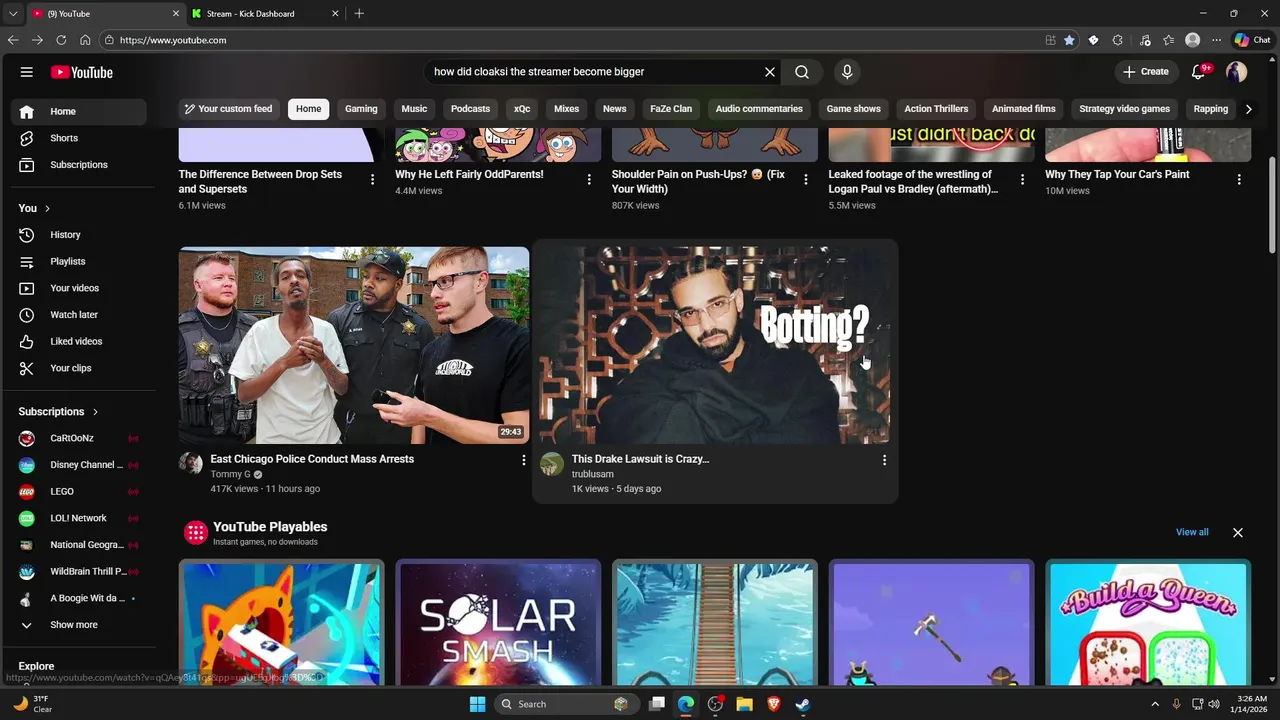Open more options for East Chicago Police video
The image size is (1280, 720).
coord(523,460)
